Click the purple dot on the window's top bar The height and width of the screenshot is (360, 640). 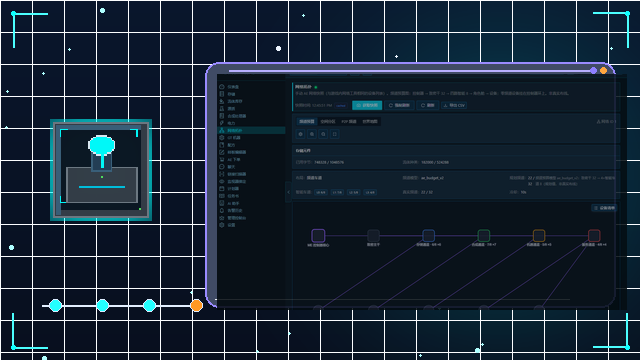[593, 71]
